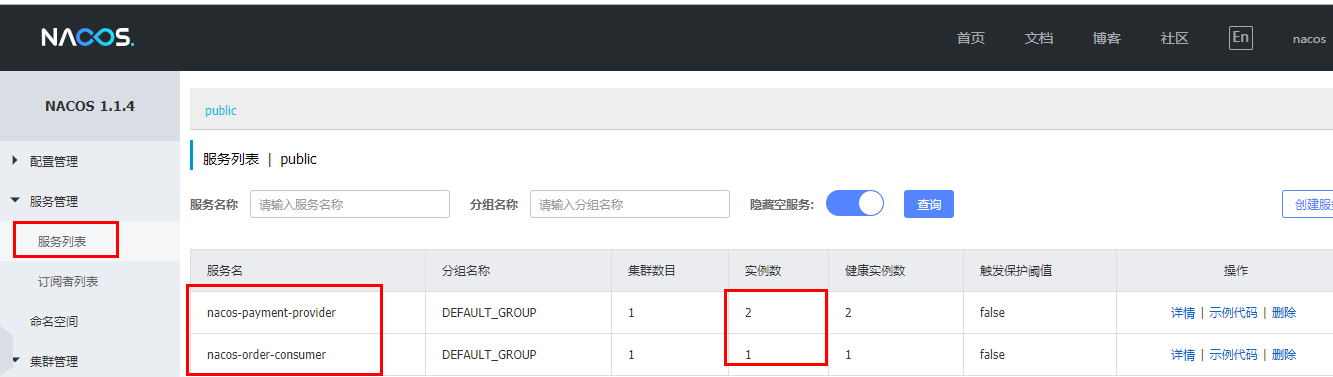
Task: Click 删除 for nacos-order-consumer
Action: 1284,355
